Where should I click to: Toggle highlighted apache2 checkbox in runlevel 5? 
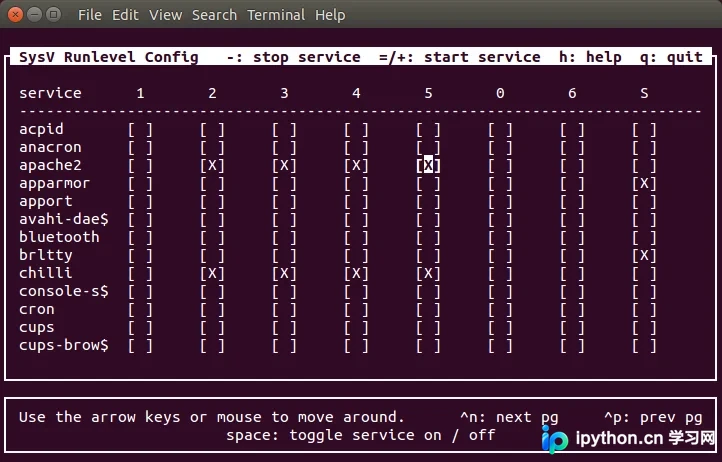click(x=428, y=165)
